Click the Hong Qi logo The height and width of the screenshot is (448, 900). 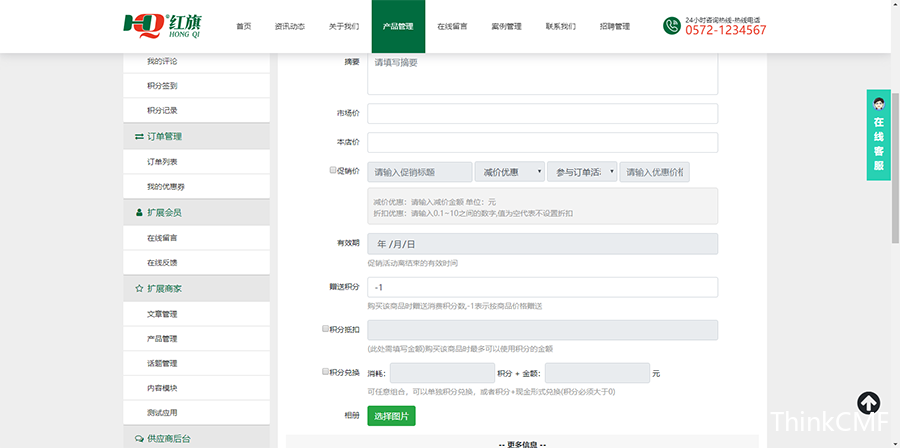point(162,26)
